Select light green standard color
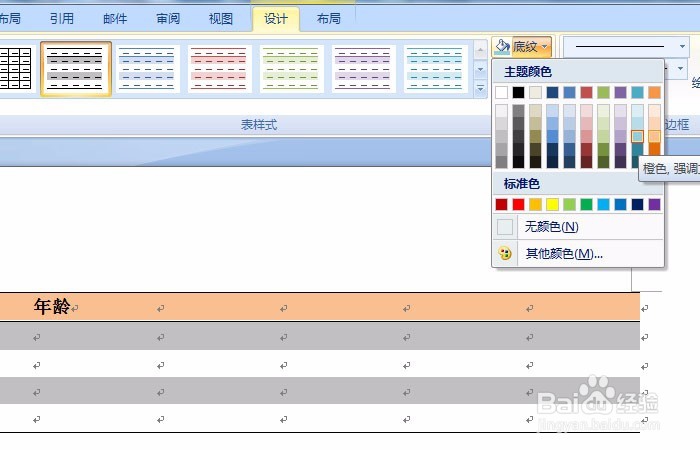Viewport: 700px width, 450px height. 569,204
